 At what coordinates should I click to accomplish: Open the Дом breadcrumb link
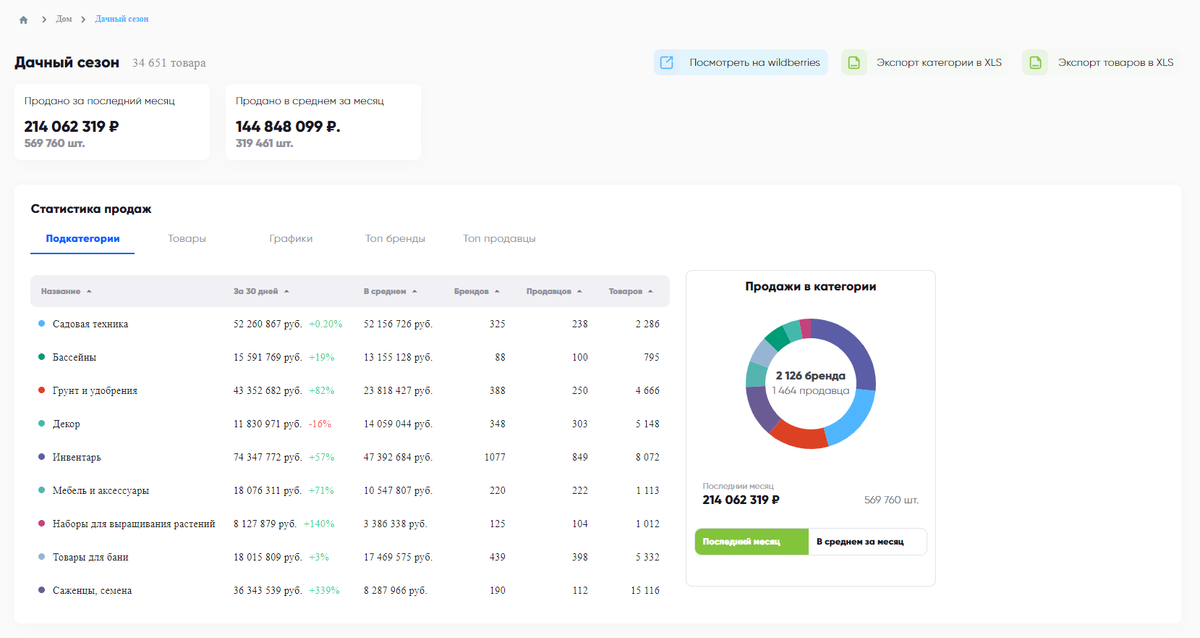point(64,20)
